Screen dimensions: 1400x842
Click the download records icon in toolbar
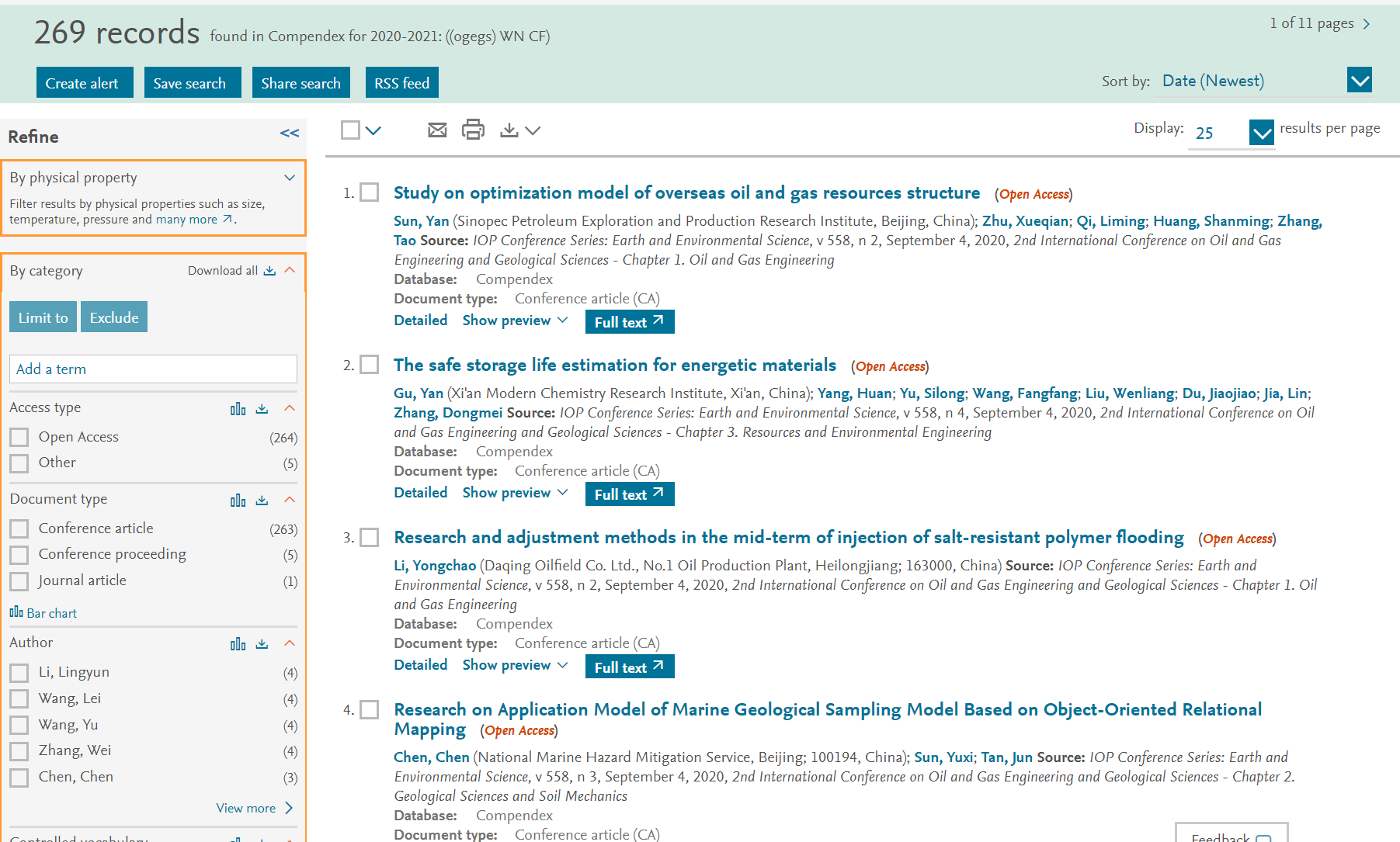(x=509, y=130)
